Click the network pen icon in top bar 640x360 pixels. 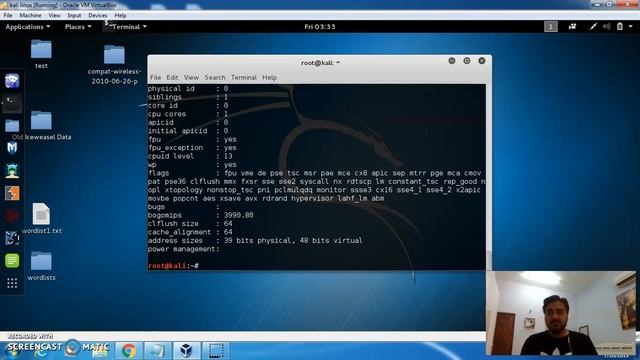(593, 27)
